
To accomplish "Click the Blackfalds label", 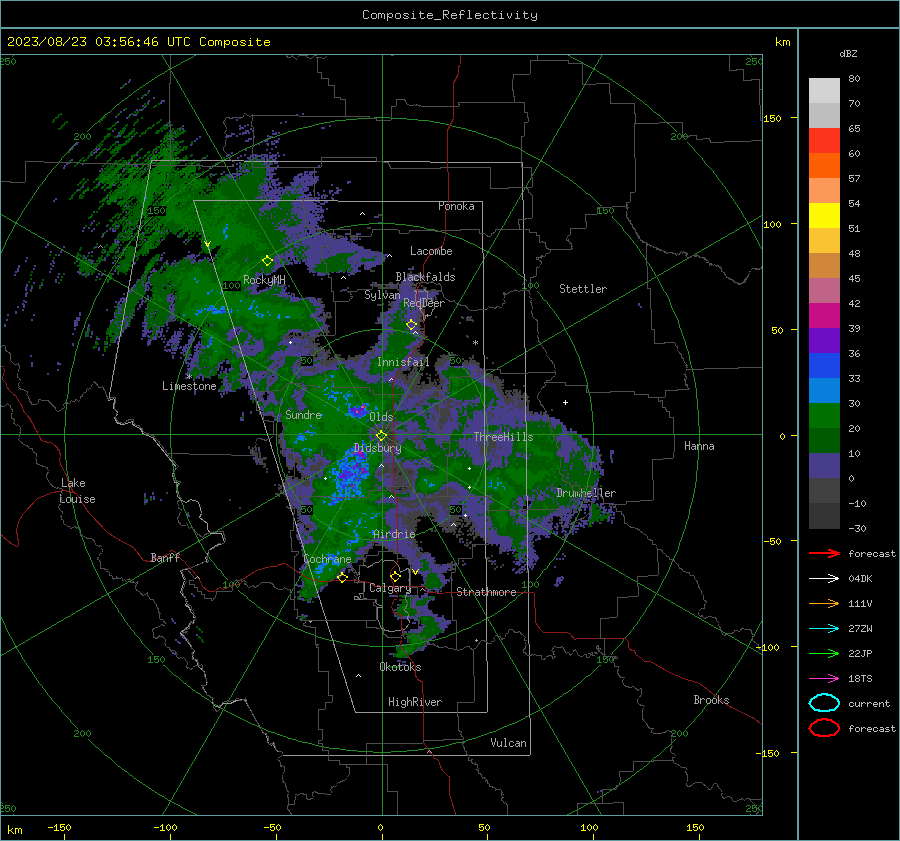I will click(425, 277).
